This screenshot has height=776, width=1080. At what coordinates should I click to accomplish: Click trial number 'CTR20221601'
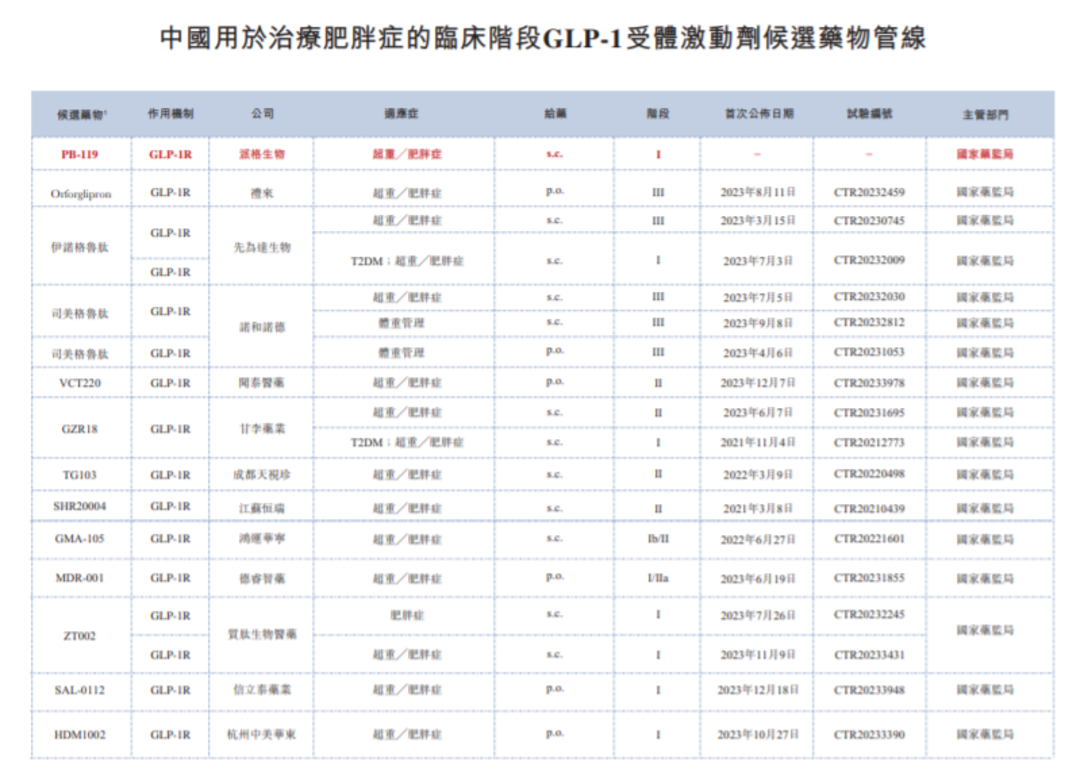pos(869,538)
